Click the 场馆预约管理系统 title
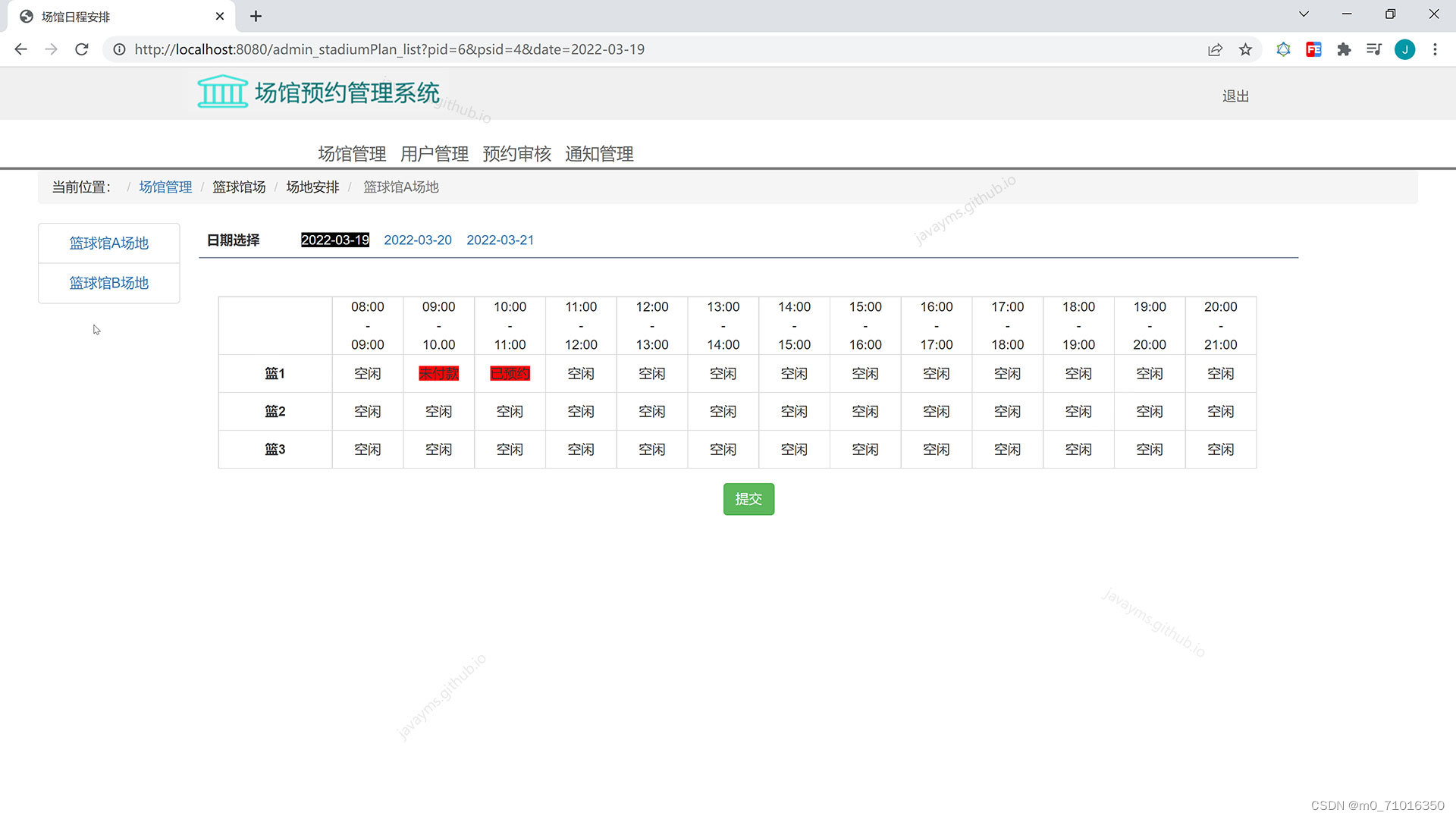This screenshot has height=819, width=1456. point(347,93)
